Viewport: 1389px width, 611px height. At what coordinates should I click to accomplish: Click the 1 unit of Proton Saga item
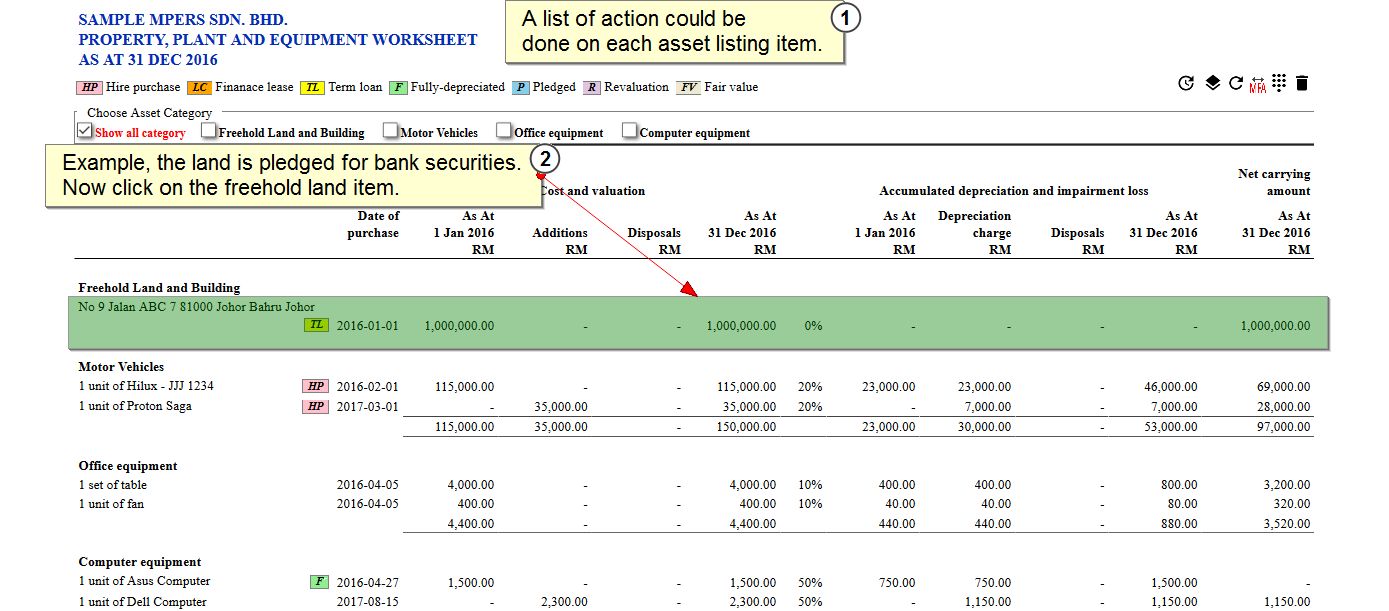tap(135, 407)
